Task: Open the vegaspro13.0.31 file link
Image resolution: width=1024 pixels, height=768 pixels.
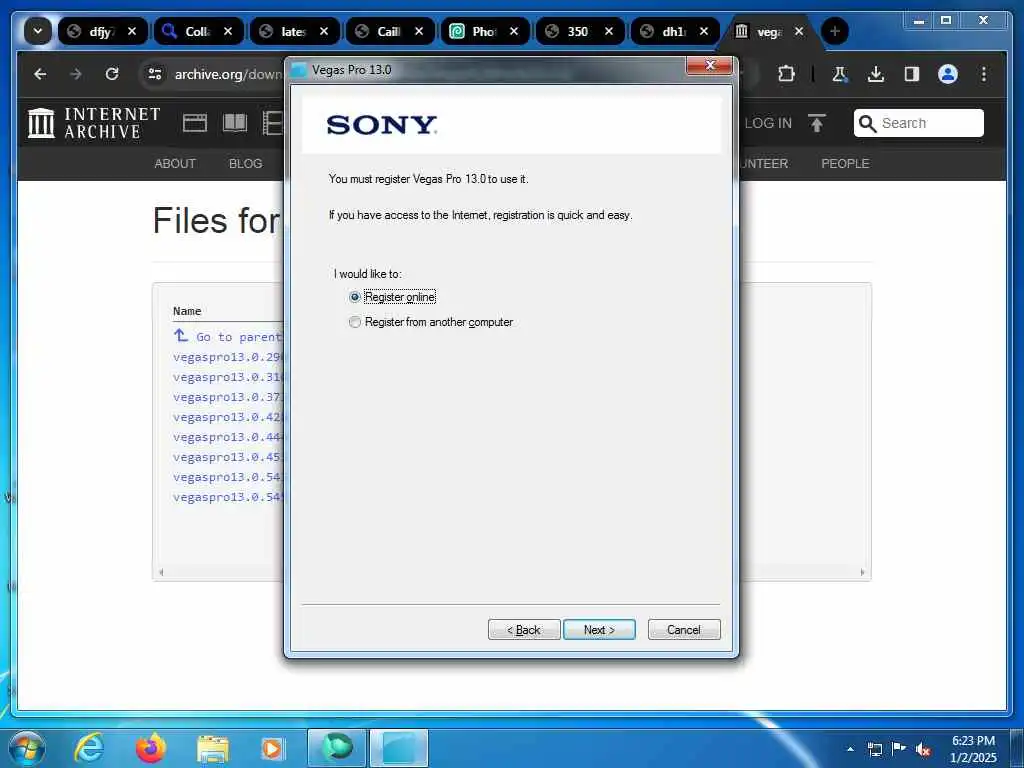Action: click(228, 377)
